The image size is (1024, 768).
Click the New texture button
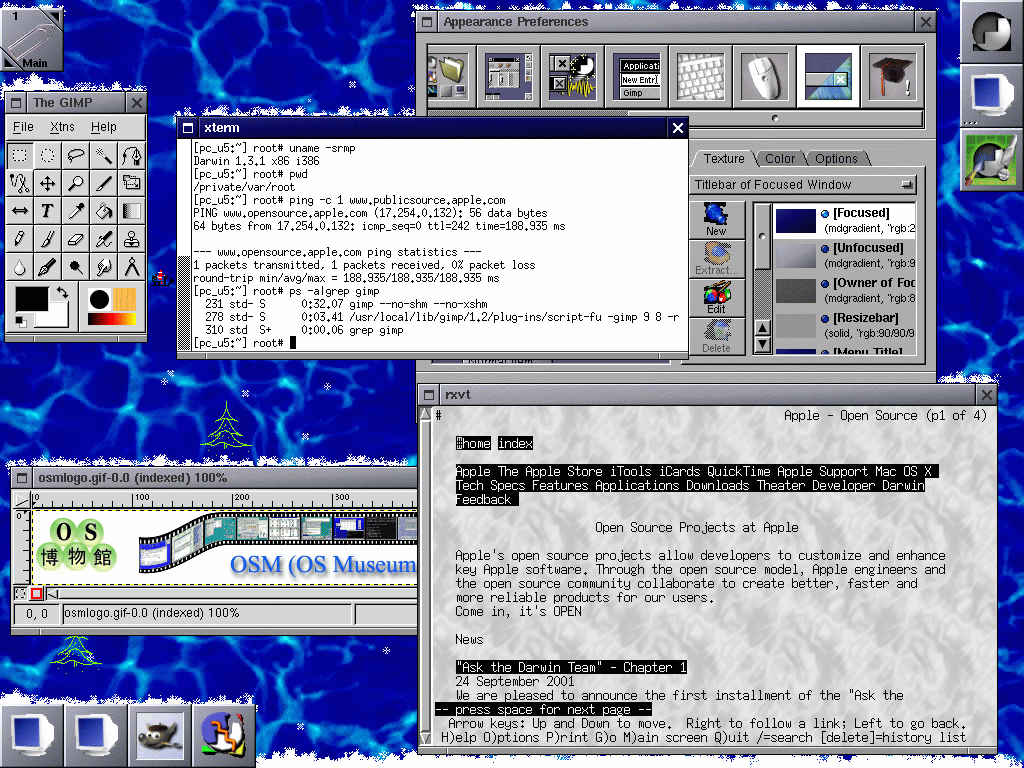[x=716, y=219]
